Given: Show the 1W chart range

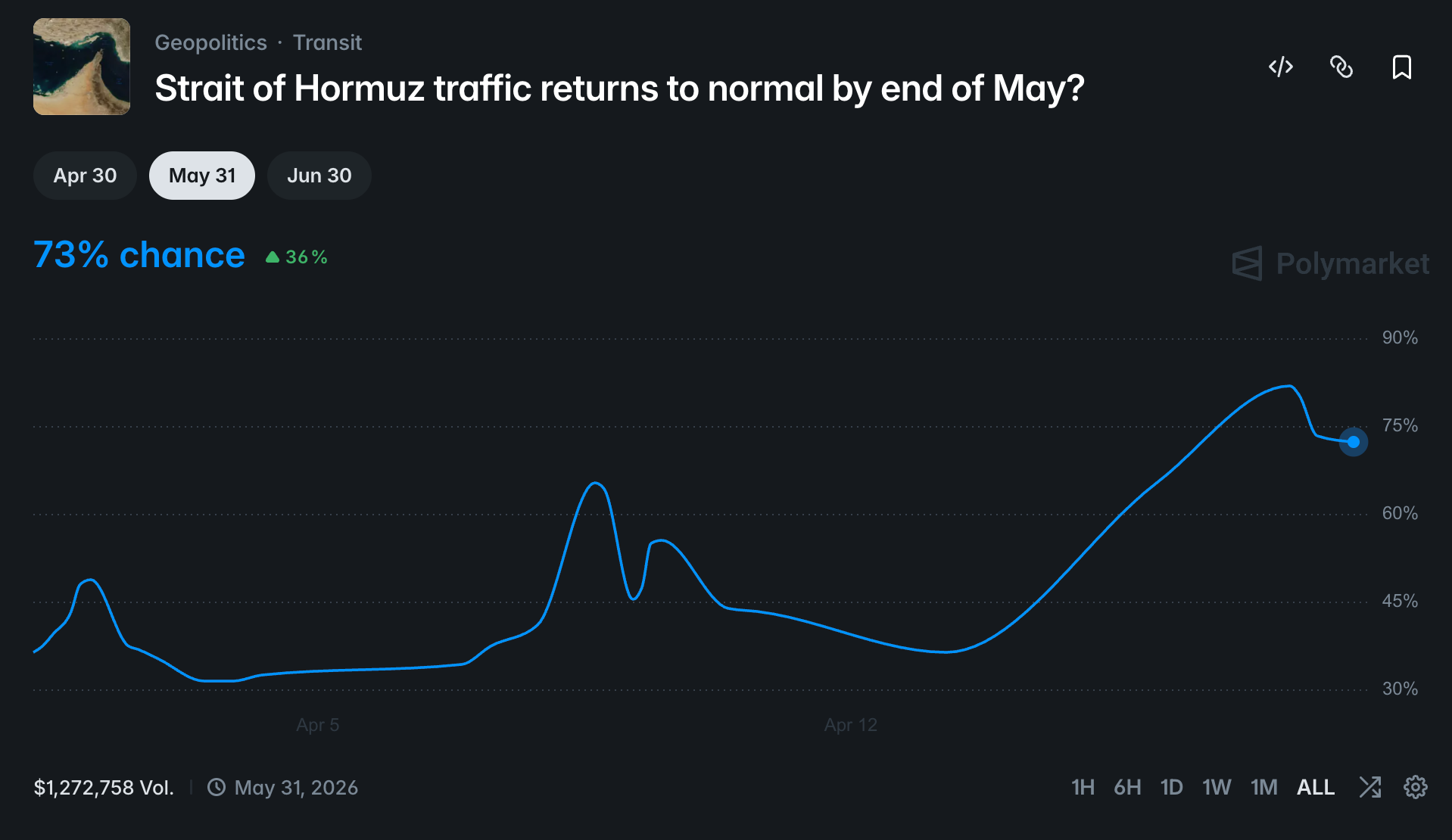Looking at the screenshot, I should (x=1217, y=787).
